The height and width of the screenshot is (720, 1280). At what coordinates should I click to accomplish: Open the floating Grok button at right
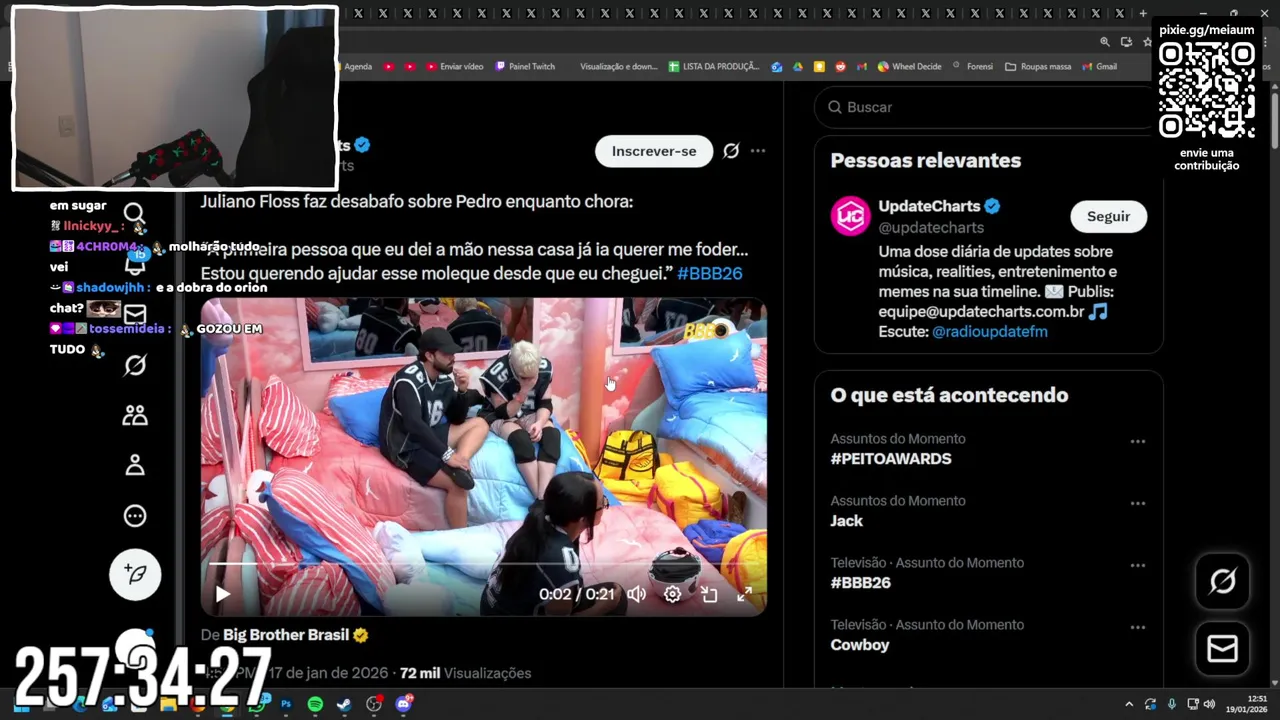point(1222,580)
